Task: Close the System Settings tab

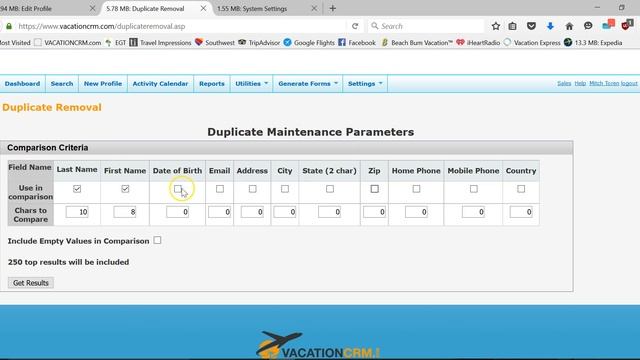Action: [314, 8]
